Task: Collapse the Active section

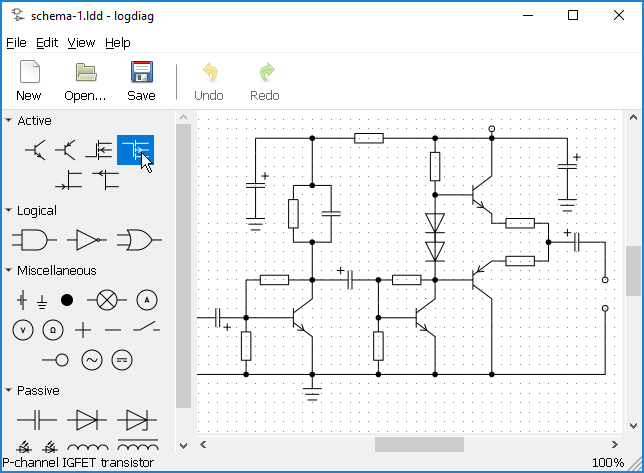Action: click(9, 121)
